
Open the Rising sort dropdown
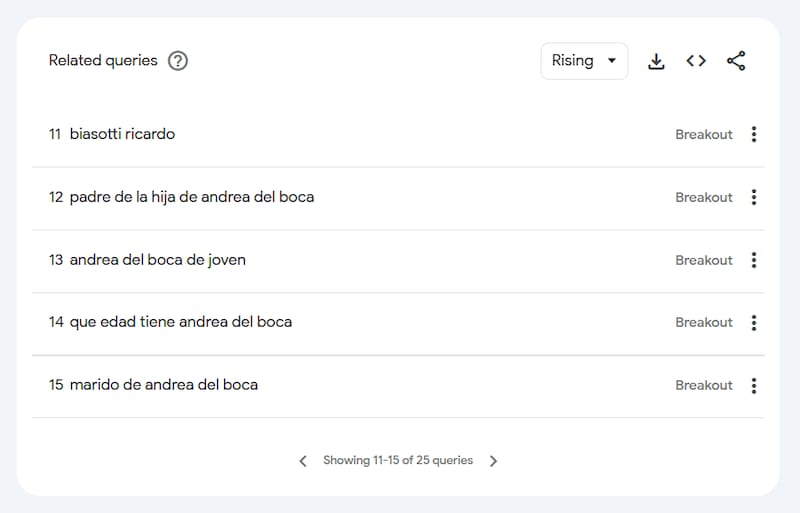(584, 61)
